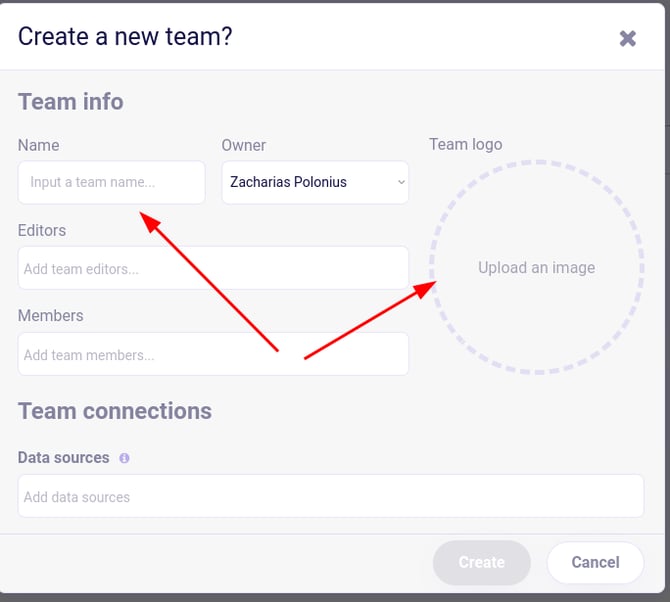Click the Create a new team title

(x=125, y=36)
